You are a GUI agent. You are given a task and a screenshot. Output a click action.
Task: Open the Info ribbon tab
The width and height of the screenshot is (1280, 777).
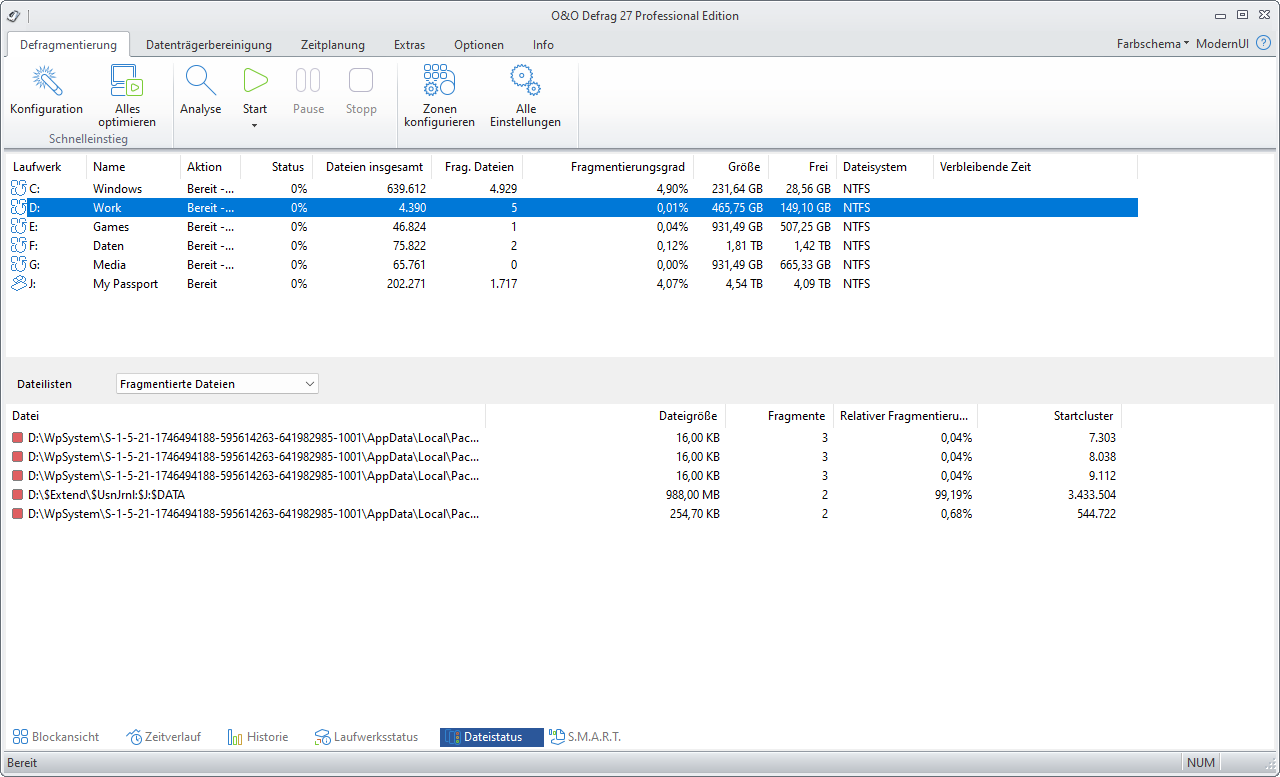(543, 45)
